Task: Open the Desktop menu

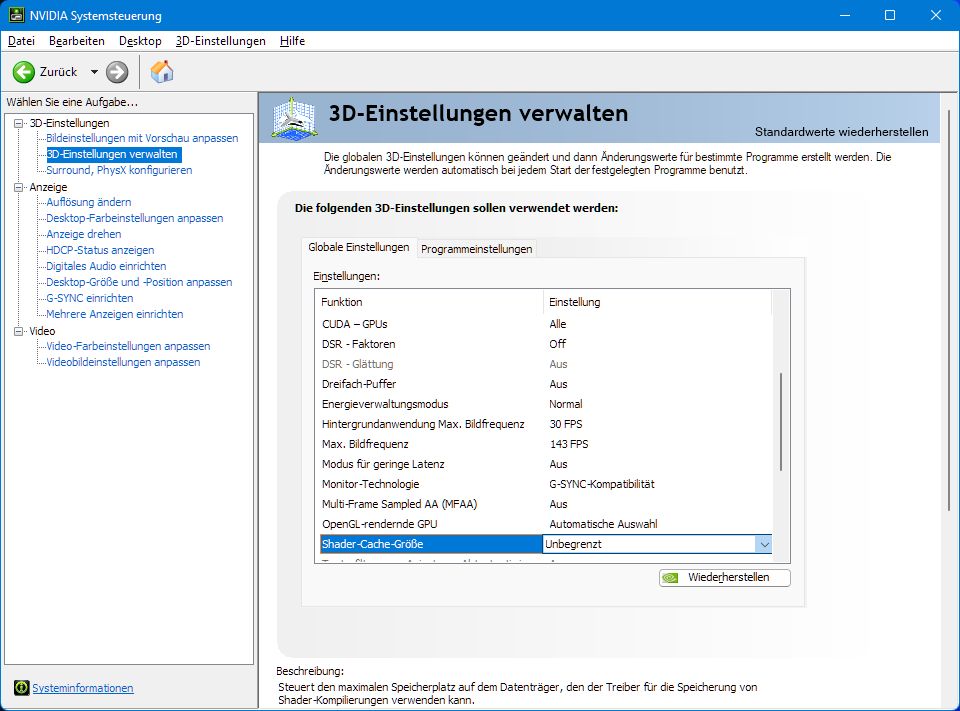Action: [140, 41]
